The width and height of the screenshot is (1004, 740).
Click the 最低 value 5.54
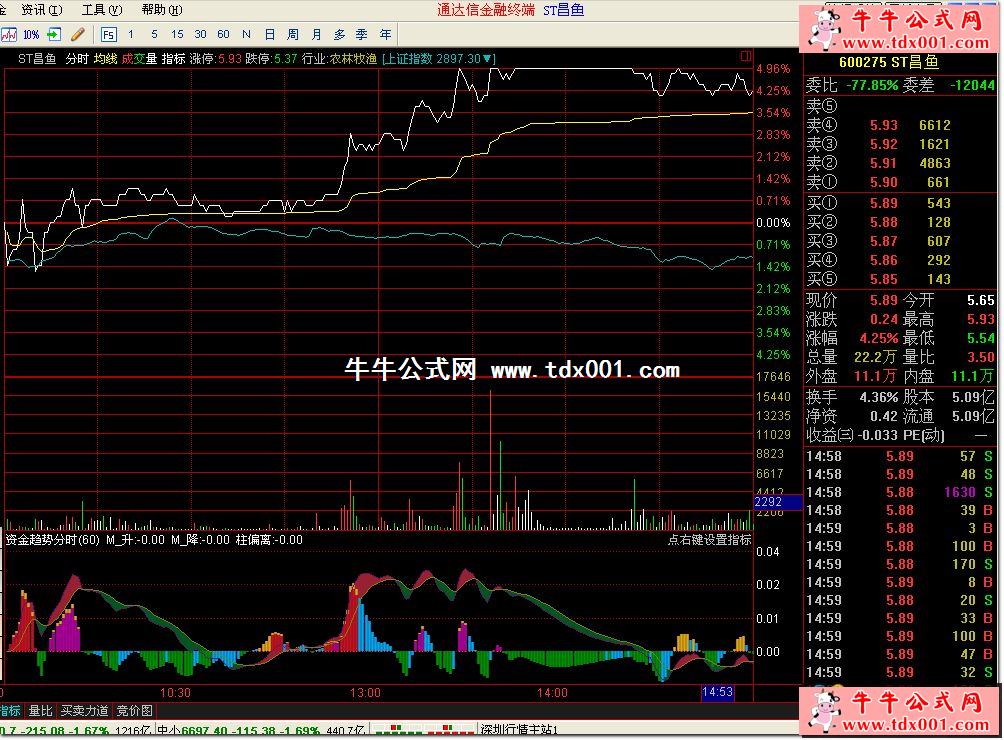point(981,338)
